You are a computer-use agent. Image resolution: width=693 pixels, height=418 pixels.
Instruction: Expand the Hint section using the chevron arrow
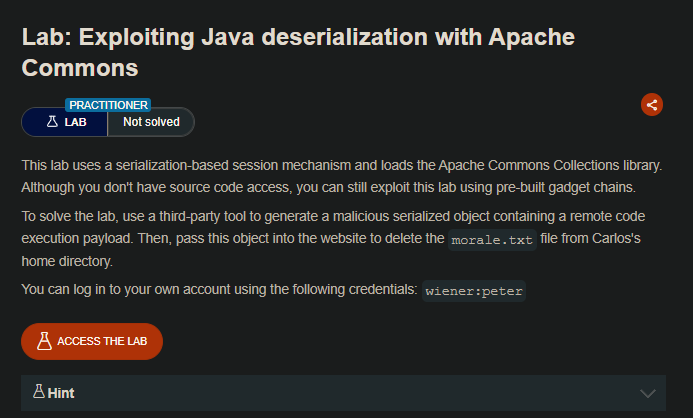pyautogui.click(x=647, y=393)
